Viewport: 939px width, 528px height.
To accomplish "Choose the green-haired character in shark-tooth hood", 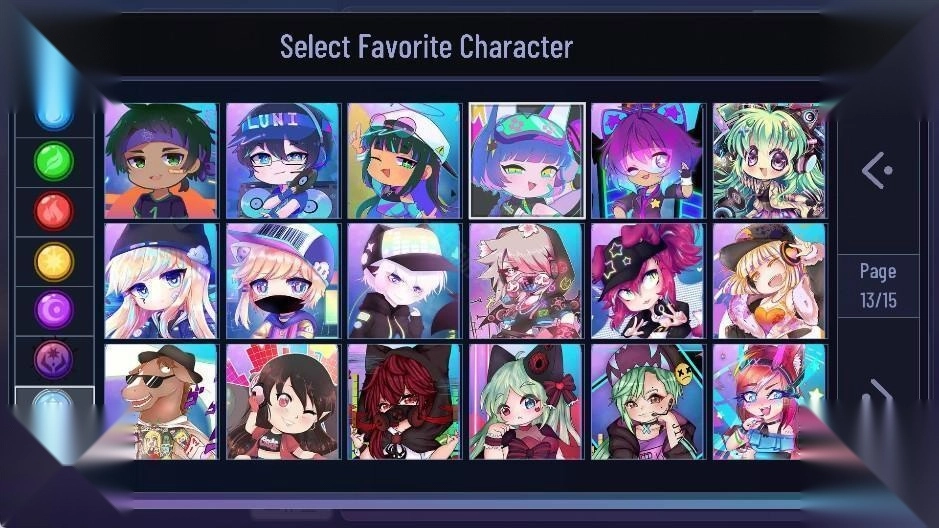I will [x=649, y=402].
